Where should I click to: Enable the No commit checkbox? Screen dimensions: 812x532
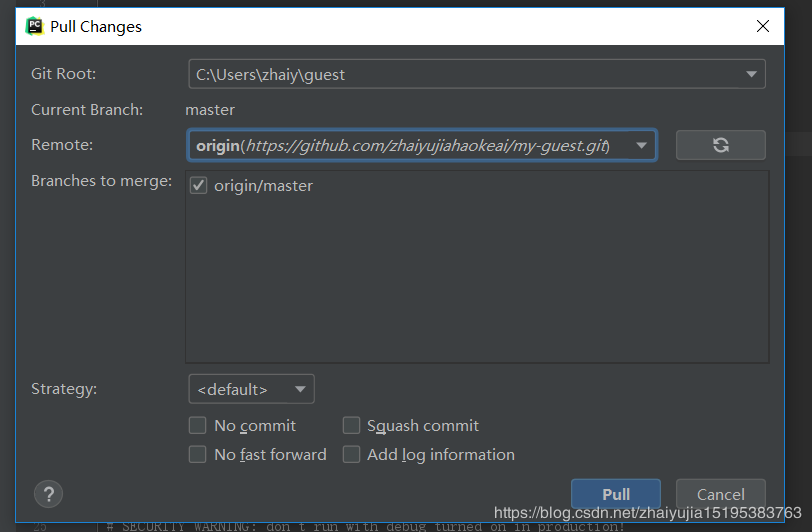click(x=197, y=425)
